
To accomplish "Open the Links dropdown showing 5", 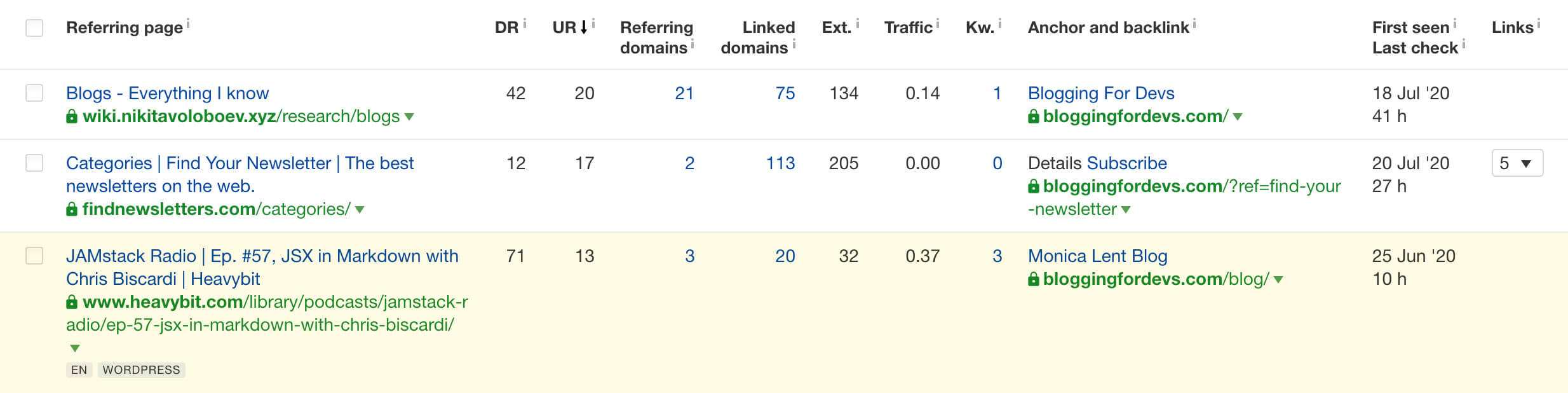I will click(1517, 163).
